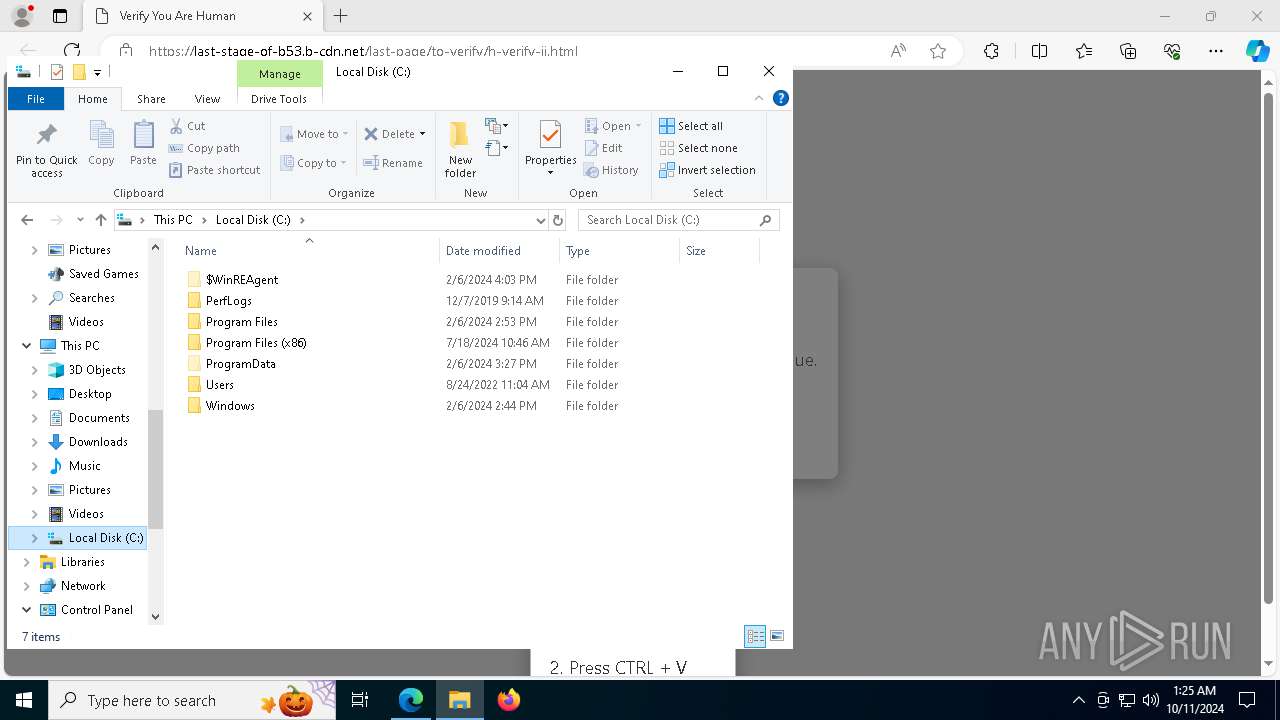Click Copy path in ribbon
This screenshot has height=720, width=1280.
pyautogui.click(x=204, y=148)
